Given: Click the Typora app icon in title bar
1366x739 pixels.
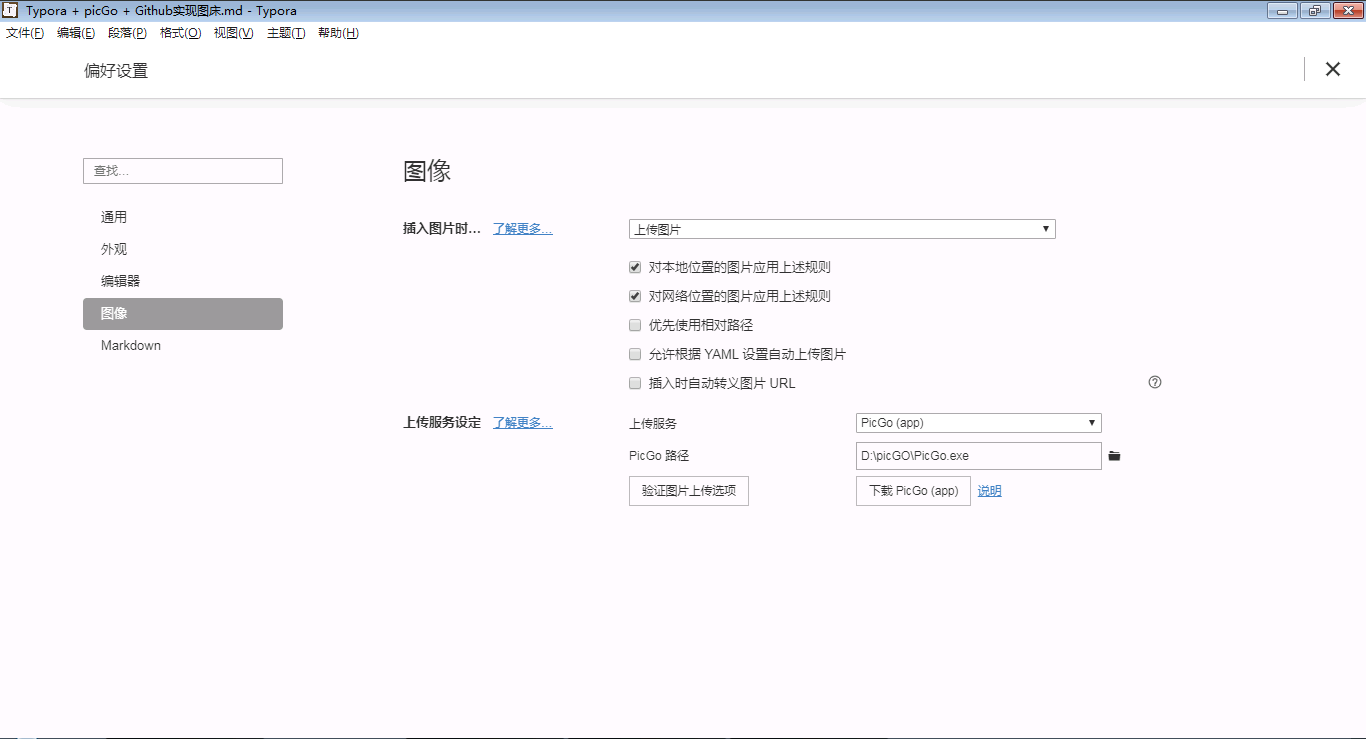Looking at the screenshot, I should click(11, 11).
